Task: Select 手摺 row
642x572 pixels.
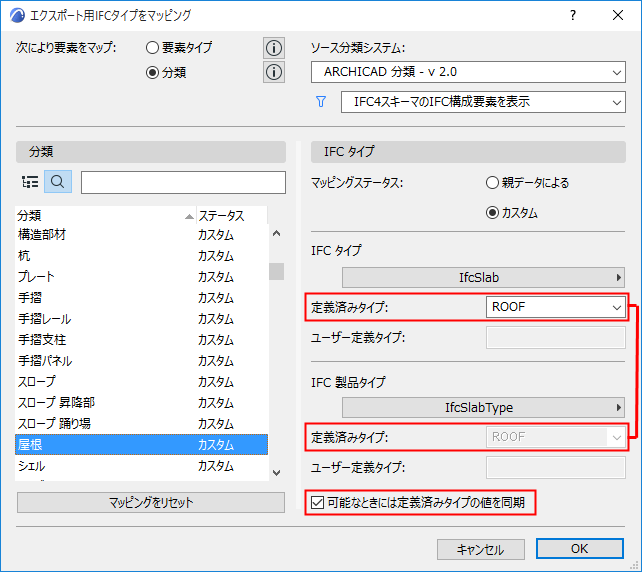Action: (141, 298)
